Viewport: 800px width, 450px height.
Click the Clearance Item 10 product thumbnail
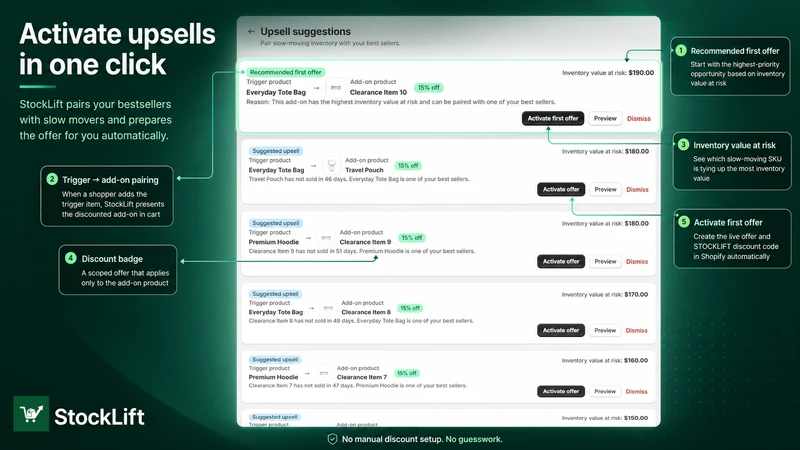(335, 88)
